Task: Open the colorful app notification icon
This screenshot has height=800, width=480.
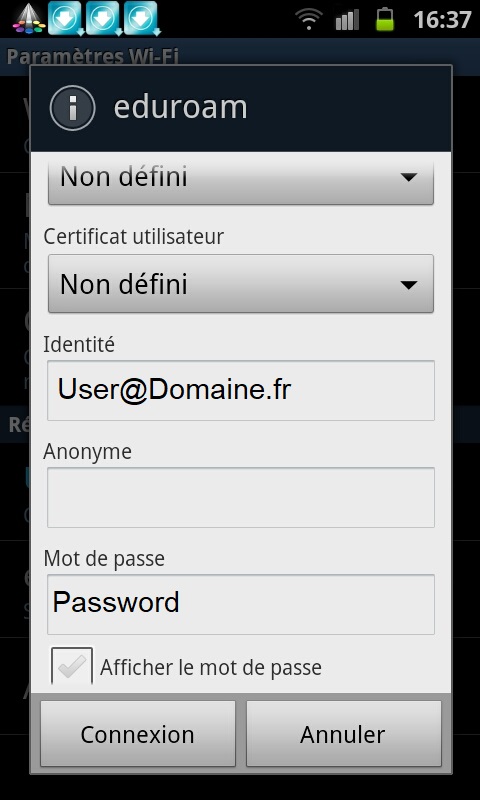Action: [28, 19]
